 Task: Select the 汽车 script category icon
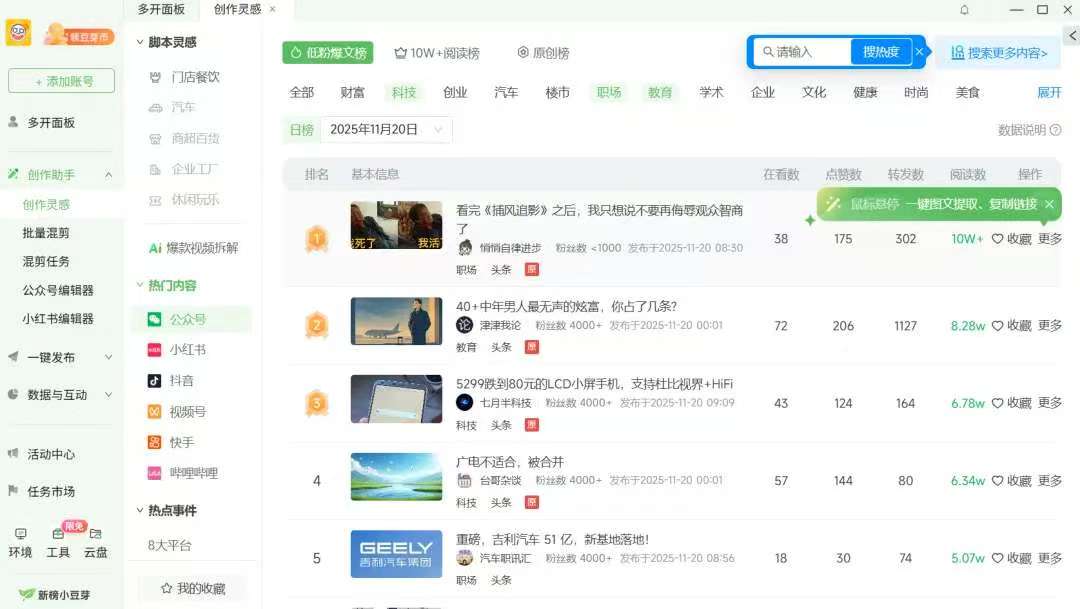pos(156,107)
